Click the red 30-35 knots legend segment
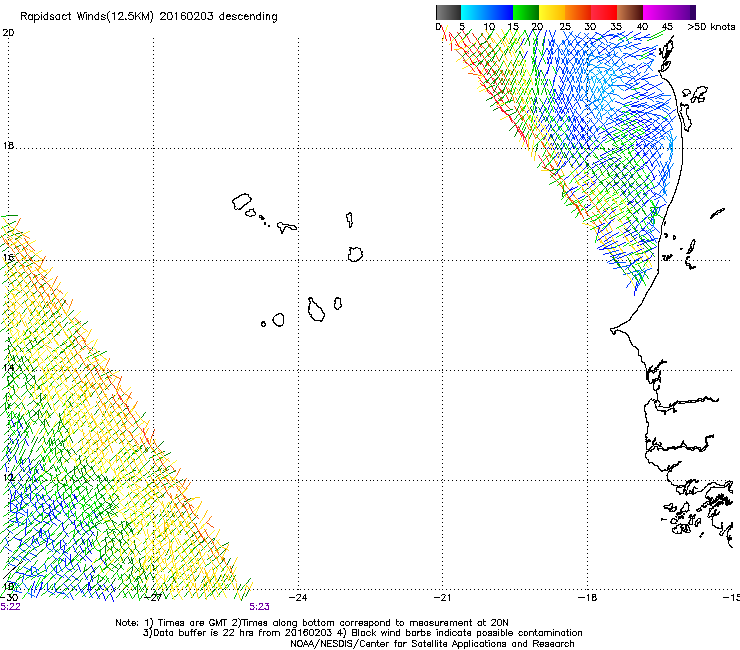 [x=604, y=12]
